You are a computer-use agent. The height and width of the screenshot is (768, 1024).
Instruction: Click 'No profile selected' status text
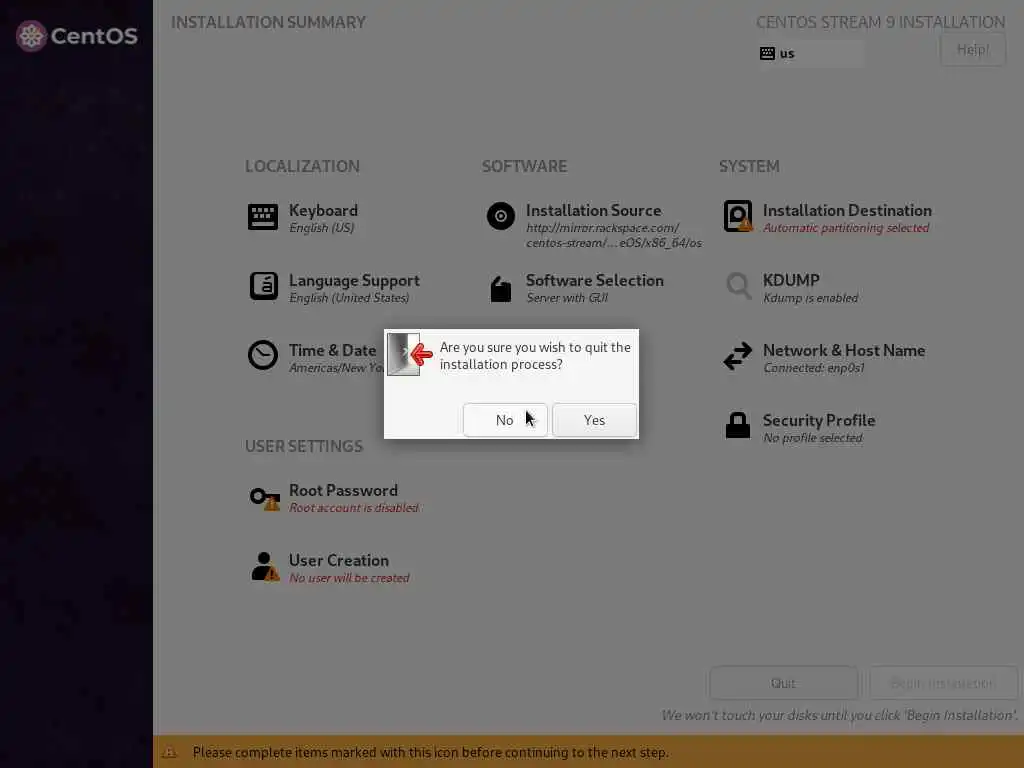[812, 438]
